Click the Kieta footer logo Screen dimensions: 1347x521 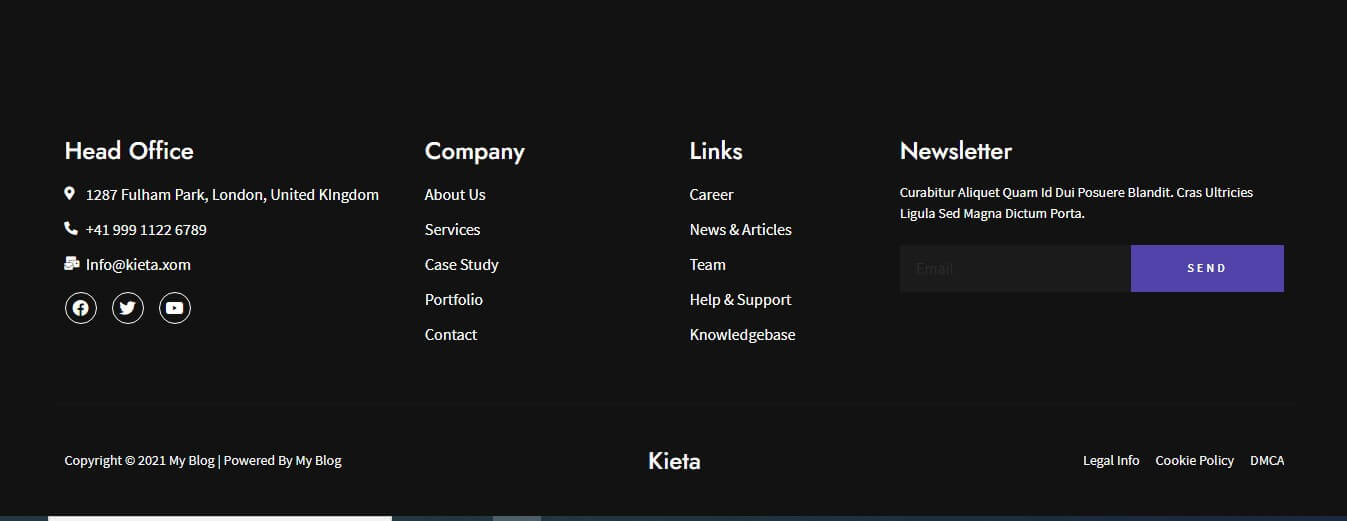[674, 461]
